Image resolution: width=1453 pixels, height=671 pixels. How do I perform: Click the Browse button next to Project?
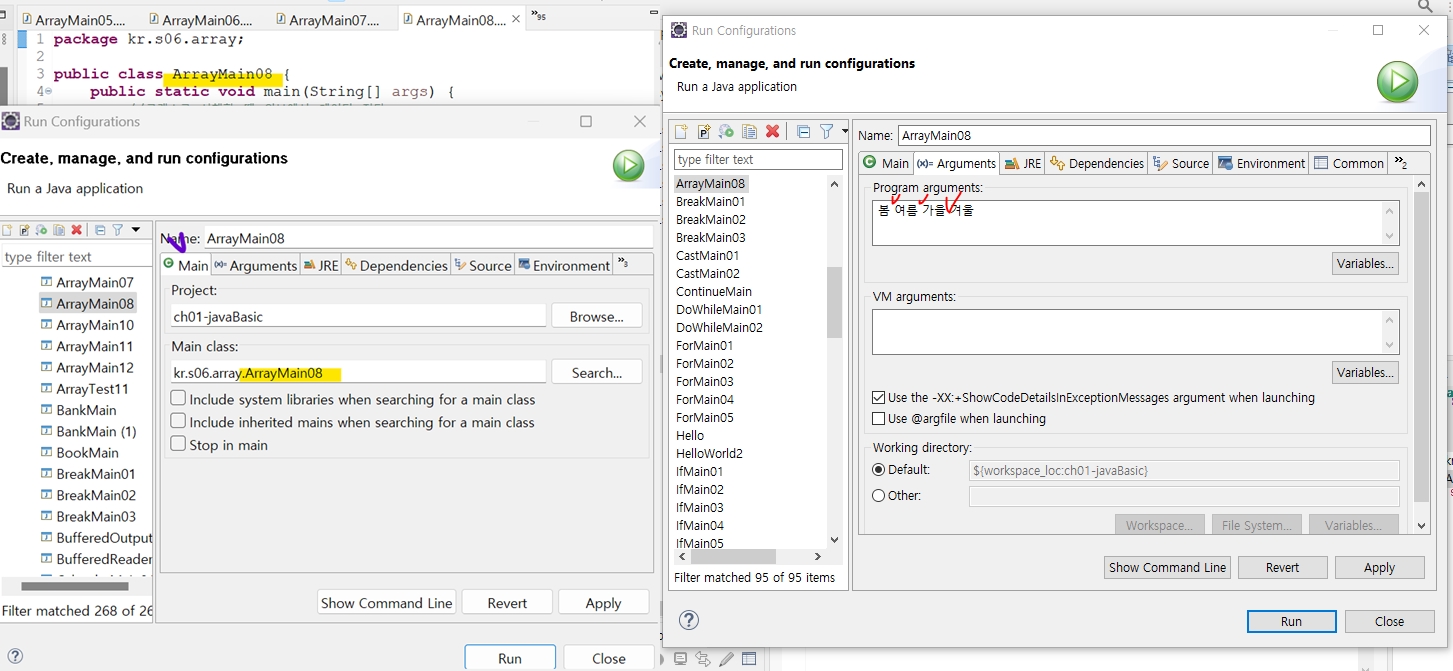tap(596, 316)
